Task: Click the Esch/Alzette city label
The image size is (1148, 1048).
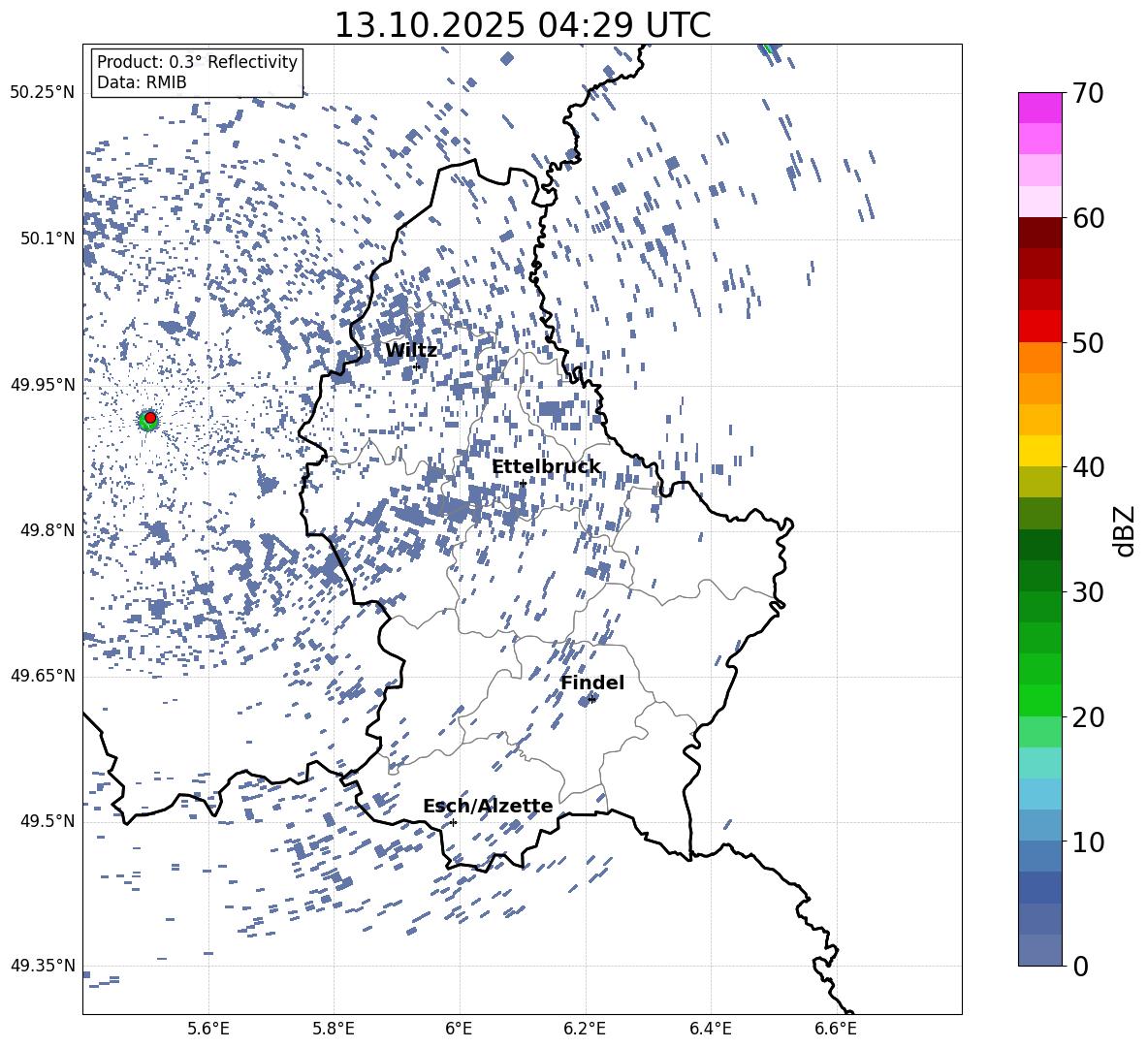Action: (x=488, y=807)
